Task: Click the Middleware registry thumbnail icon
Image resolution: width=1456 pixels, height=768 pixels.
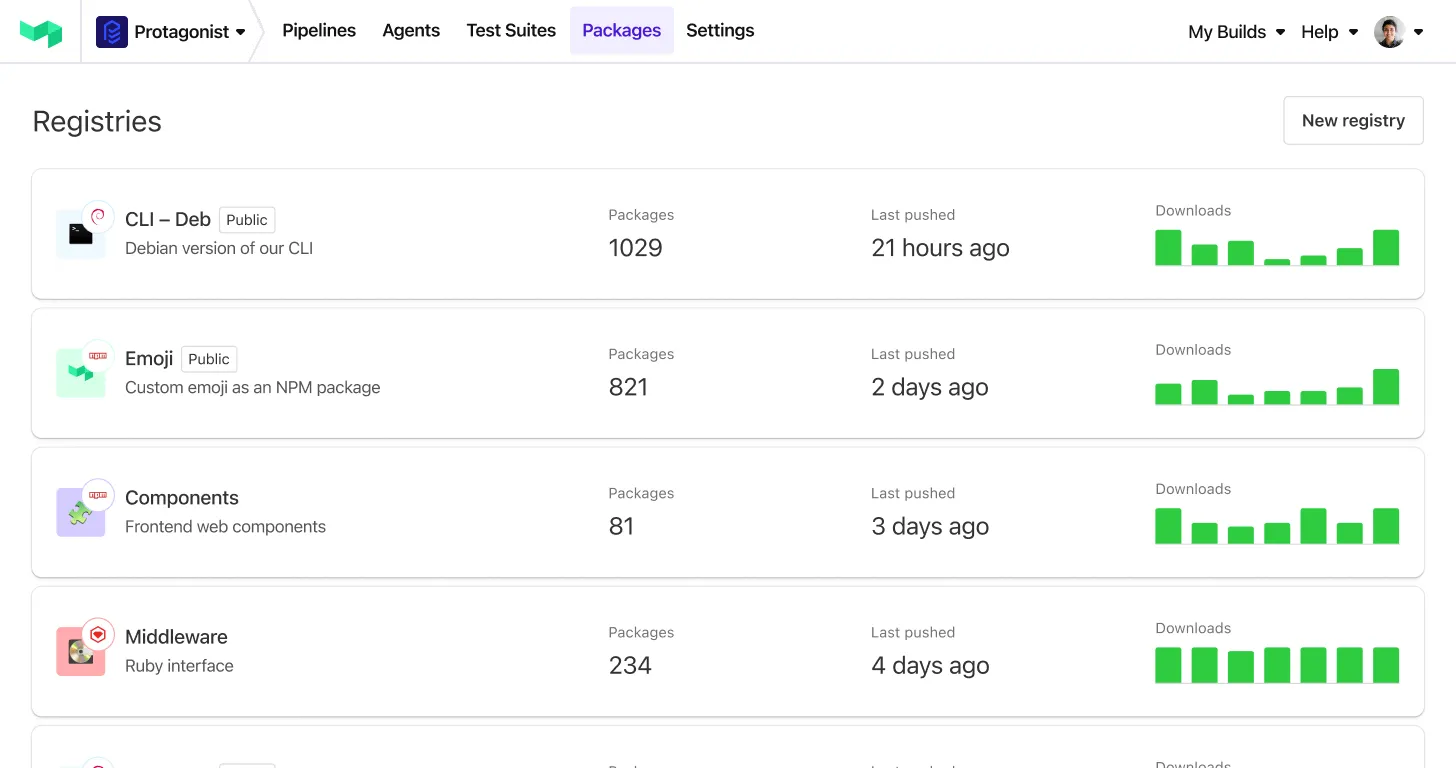Action: [81, 652]
